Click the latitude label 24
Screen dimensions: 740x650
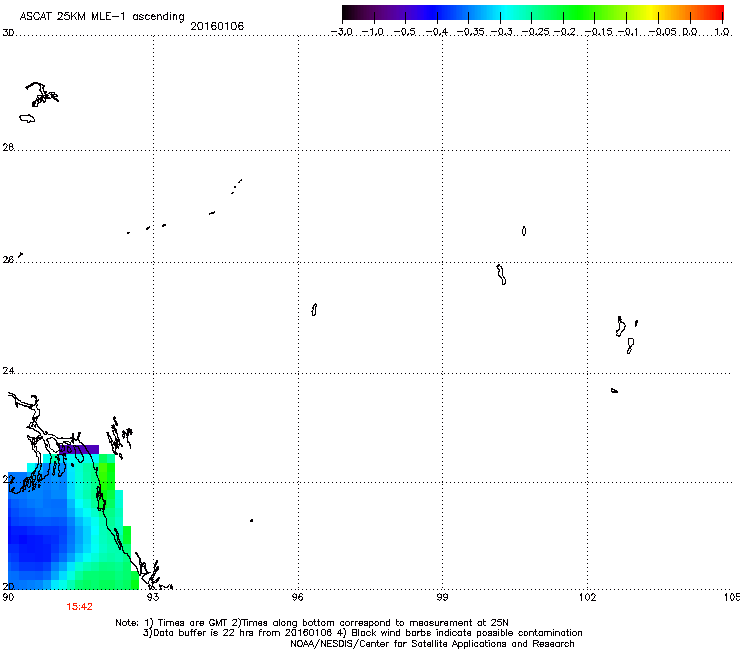pyautogui.click(x=8, y=371)
